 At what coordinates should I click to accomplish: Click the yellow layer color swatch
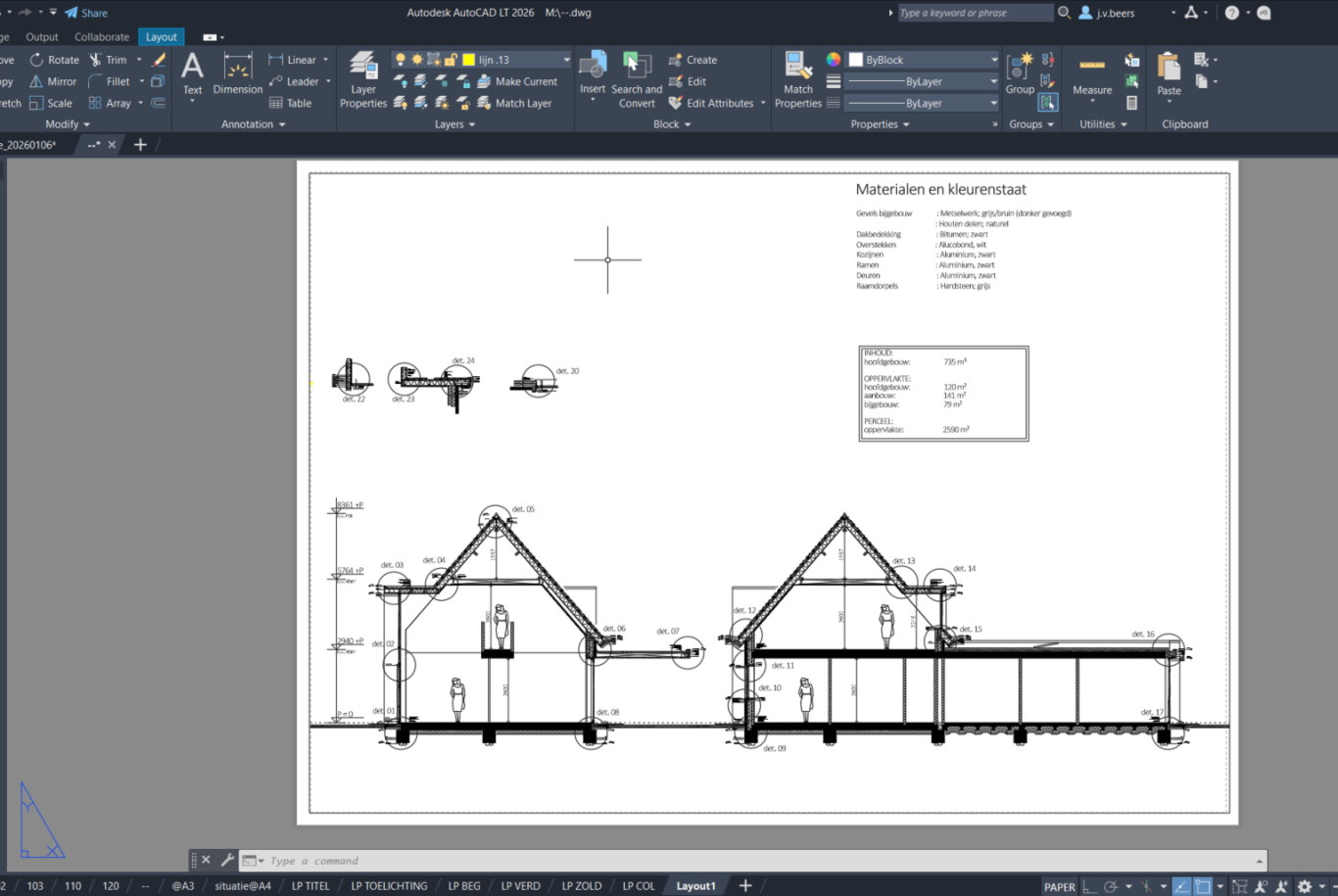pyautogui.click(x=469, y=60)
